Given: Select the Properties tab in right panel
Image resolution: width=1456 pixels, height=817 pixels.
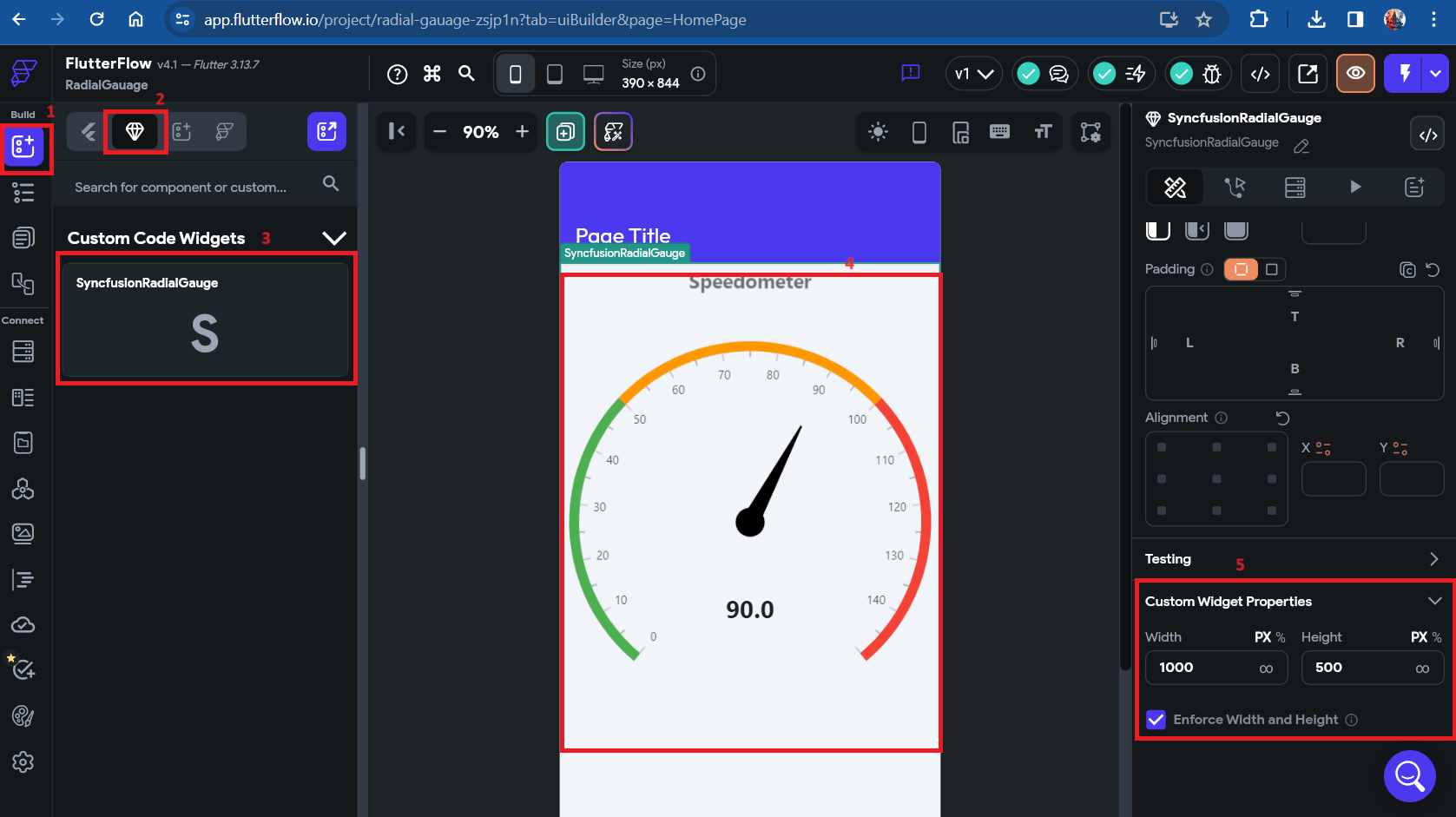Looking at the screenshot, I should 1175,187.
